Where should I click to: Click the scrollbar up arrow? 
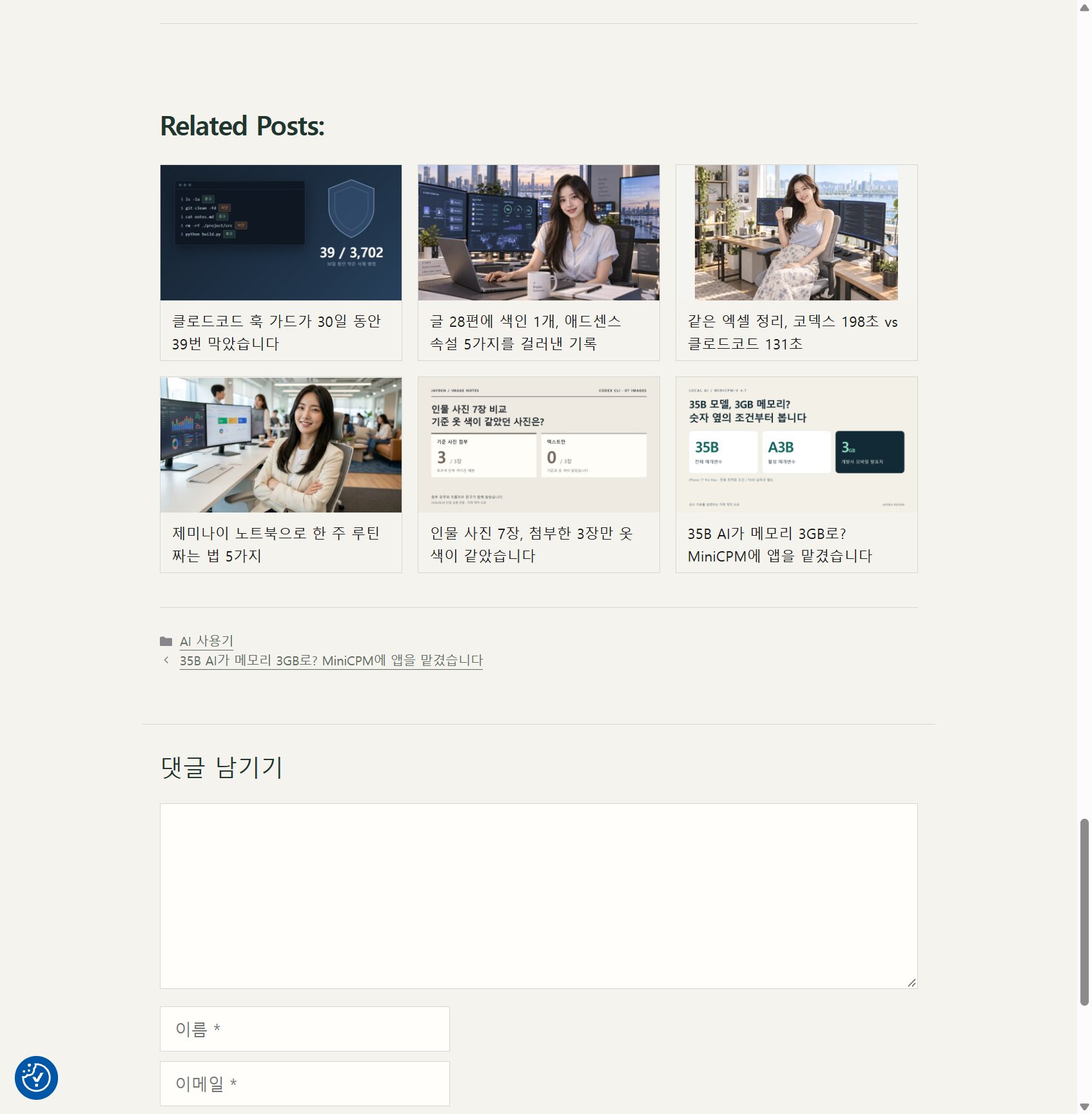point(1084,7)
